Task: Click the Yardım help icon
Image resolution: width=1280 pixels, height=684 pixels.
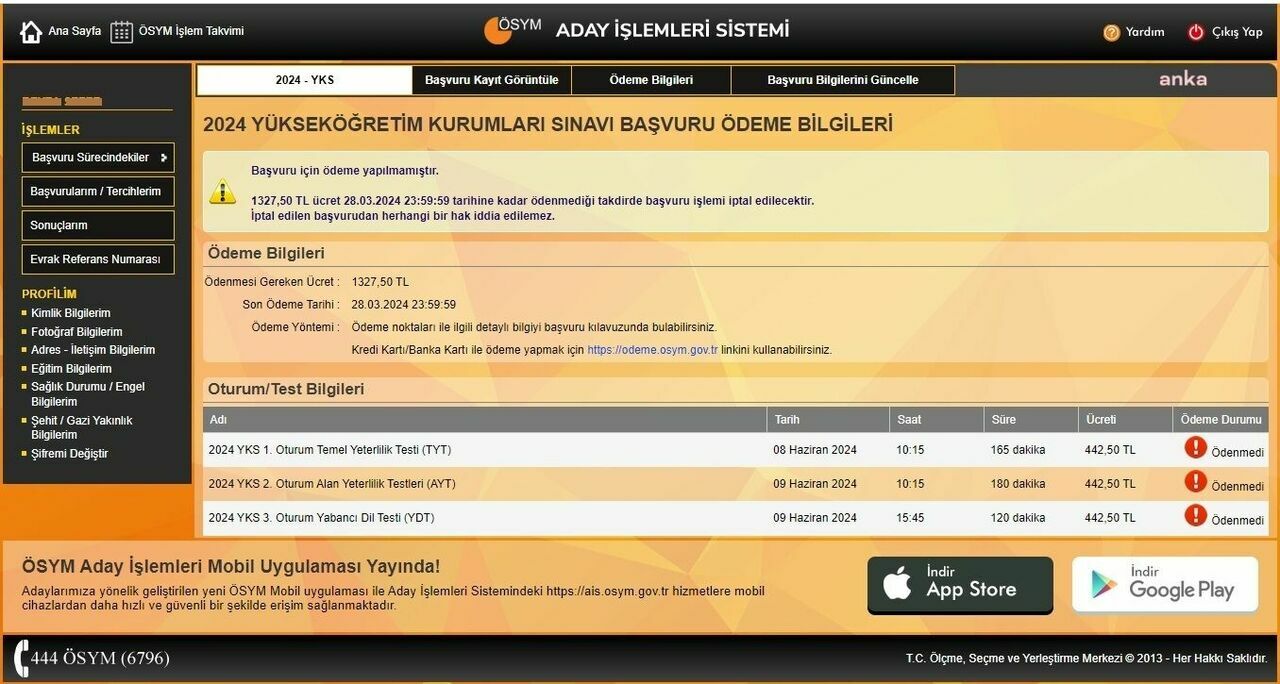Action: tap(1111, 32)
